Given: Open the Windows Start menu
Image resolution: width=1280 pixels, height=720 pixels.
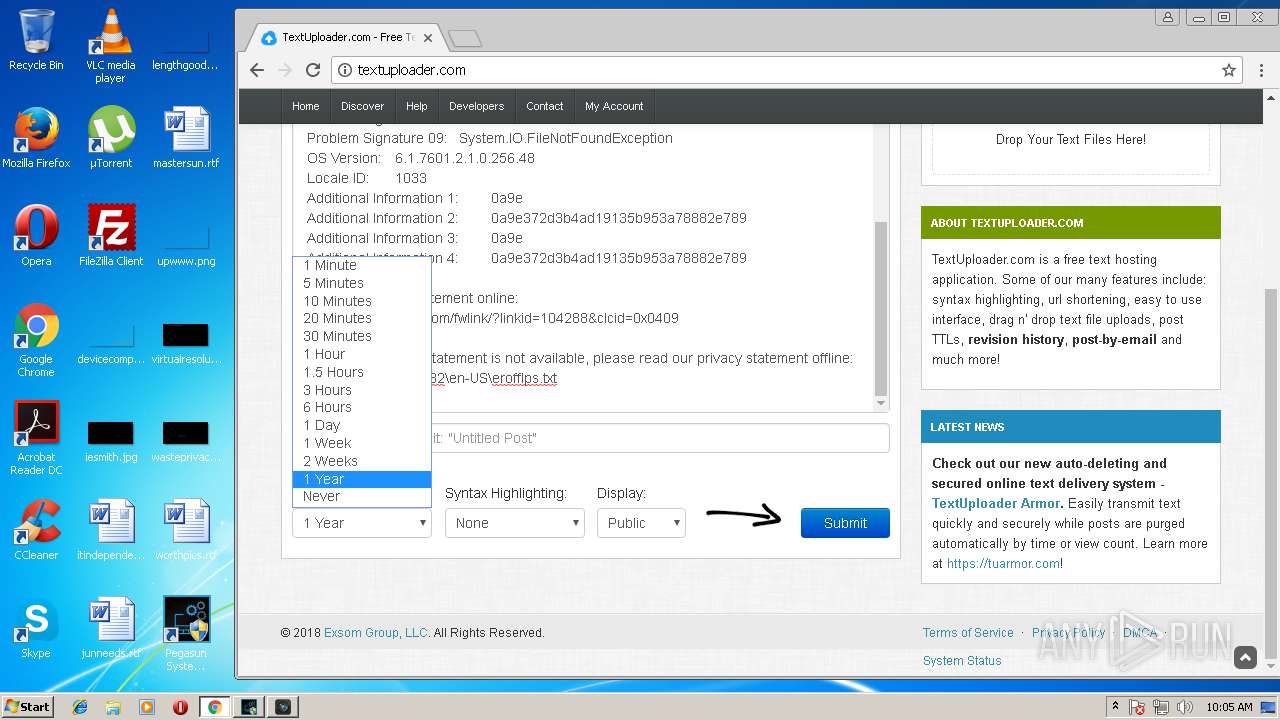Looking at the screenshot, I should [28, 707].
